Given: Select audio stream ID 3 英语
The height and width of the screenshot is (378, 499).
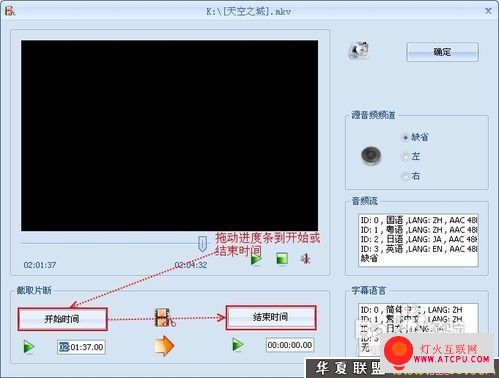Looking at the screenshot, I should point(418,249).
